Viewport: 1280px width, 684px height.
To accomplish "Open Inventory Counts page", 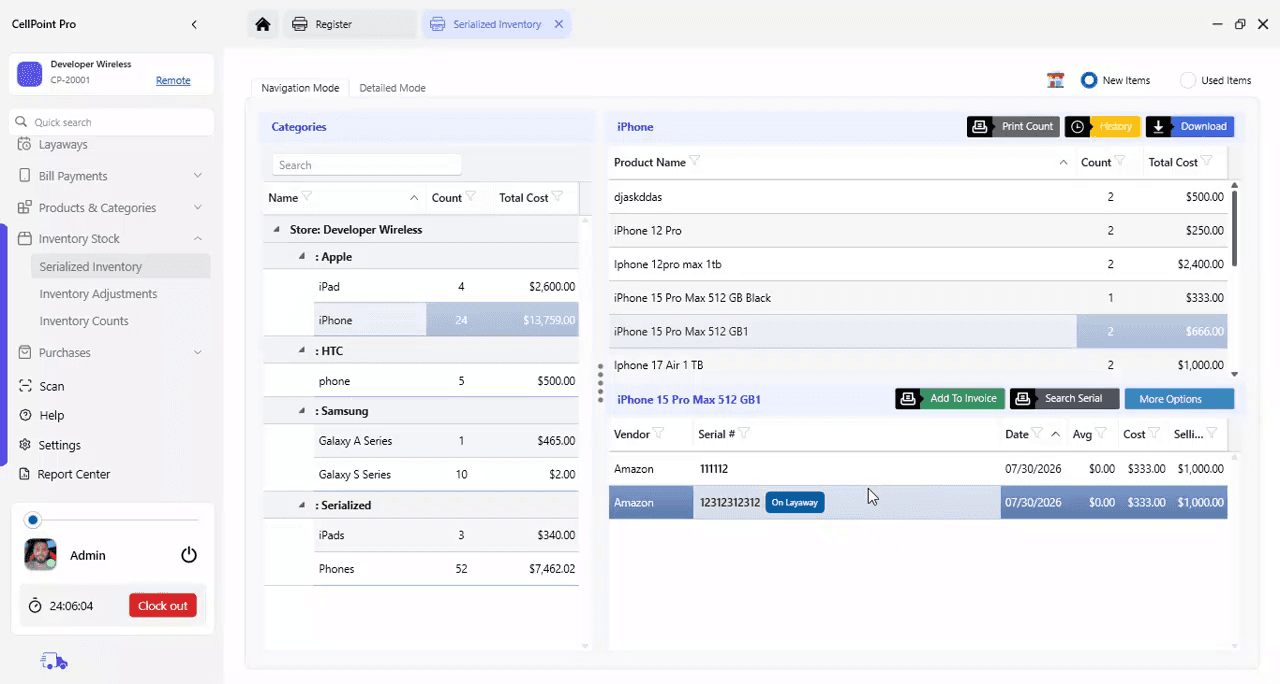I will (84, 321).
